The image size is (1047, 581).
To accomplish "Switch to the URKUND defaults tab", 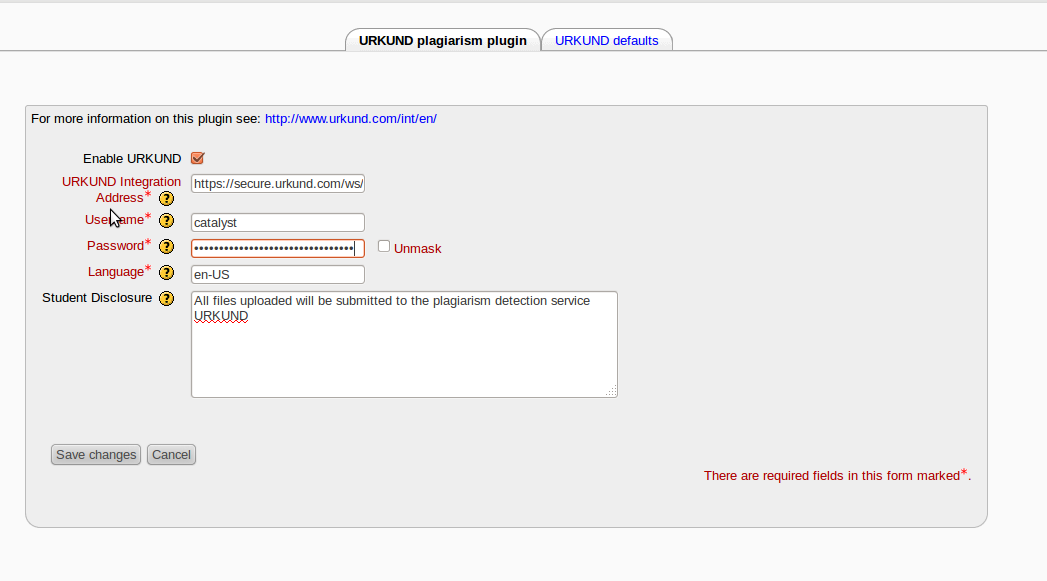I will point(606,41).
